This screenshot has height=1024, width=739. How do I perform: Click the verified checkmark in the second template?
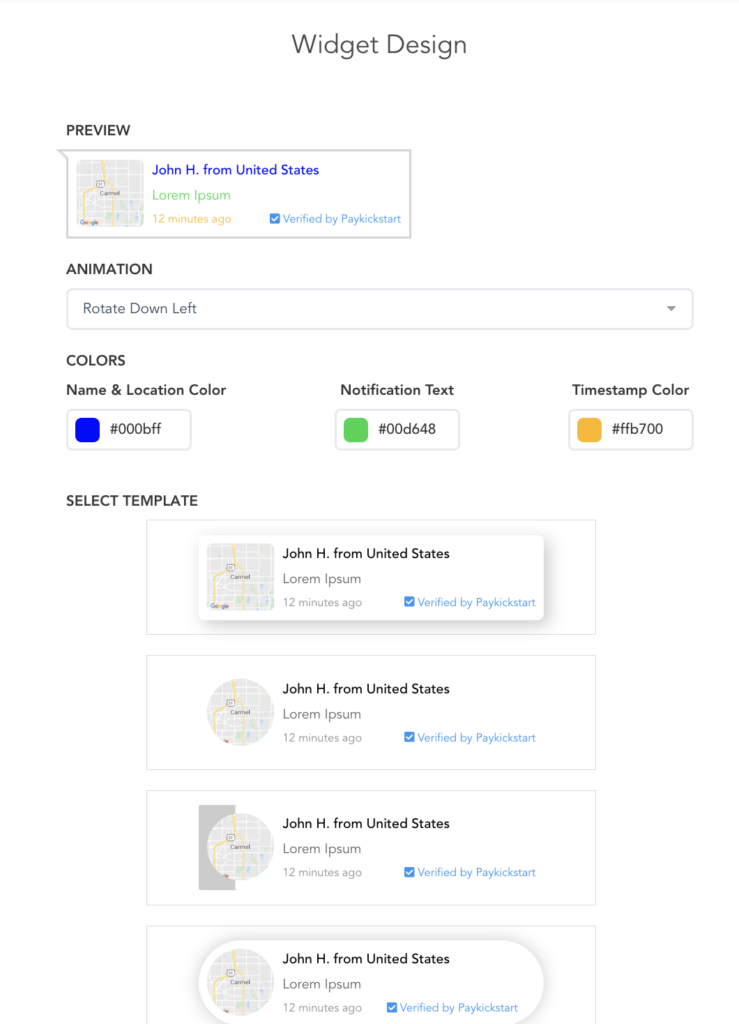tap(409, 737)
